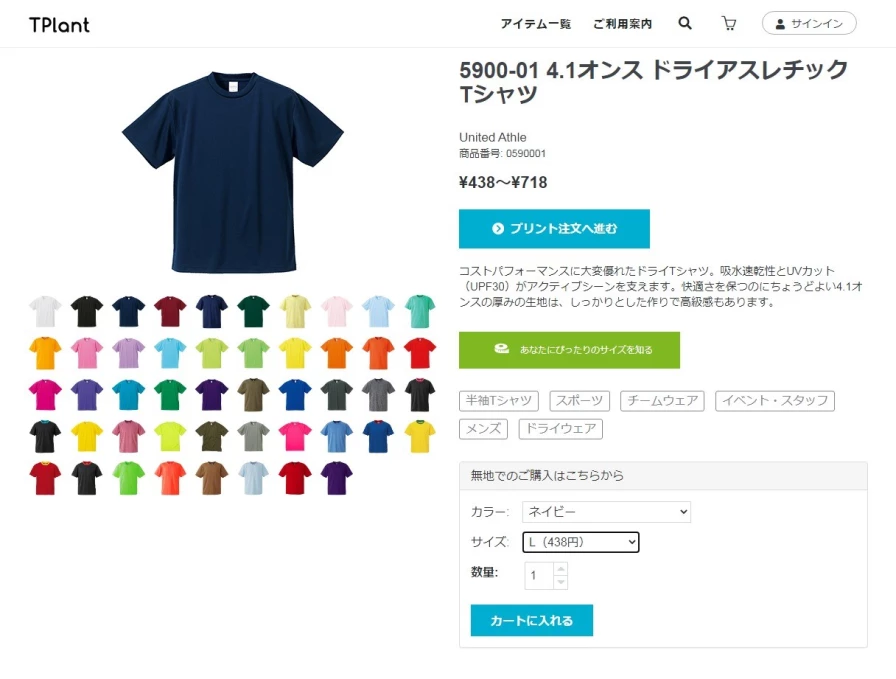Select the dark green T-shirt thumbnail

tap(253, 311)
